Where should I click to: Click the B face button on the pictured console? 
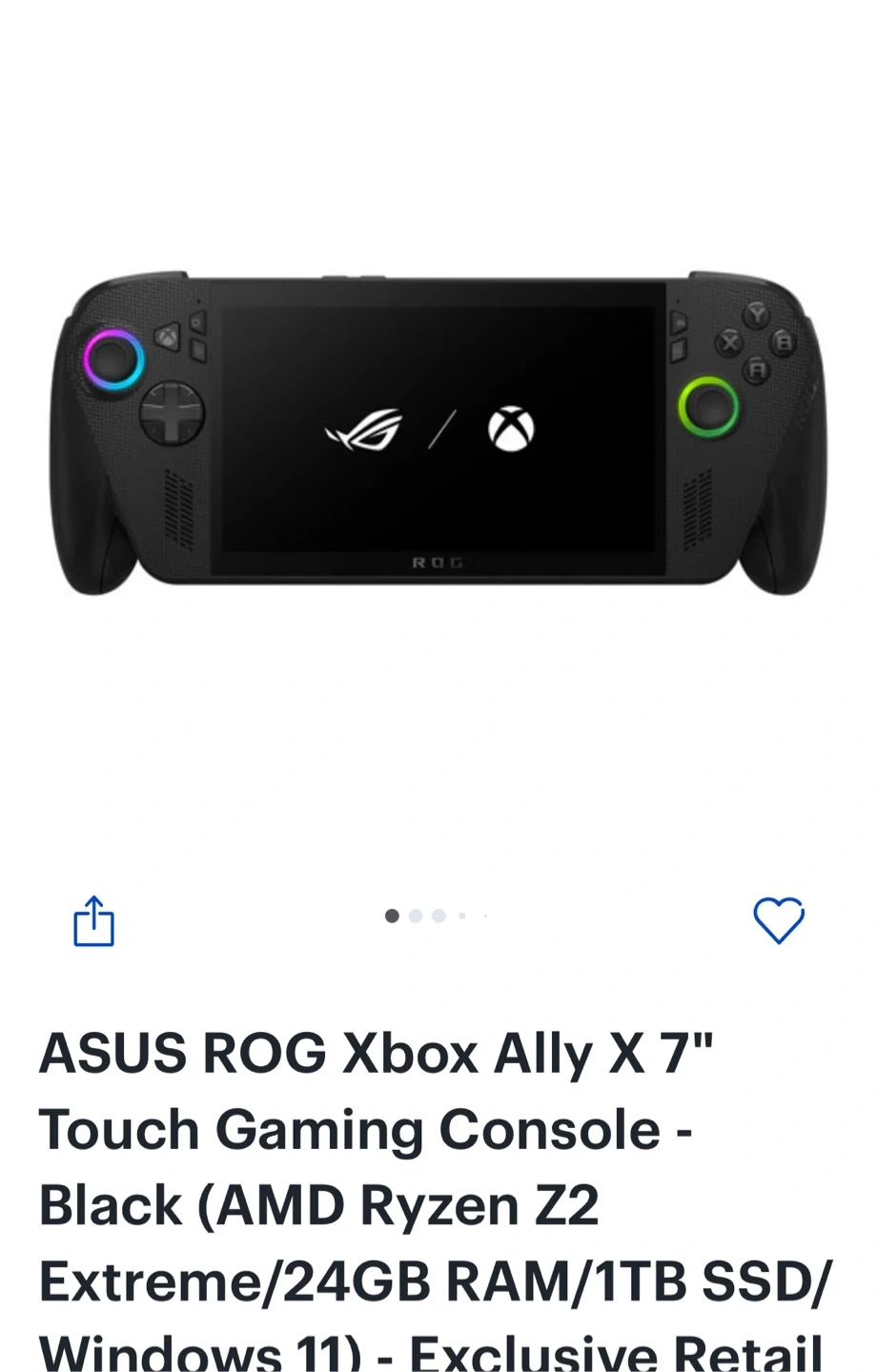click(784, 341)
